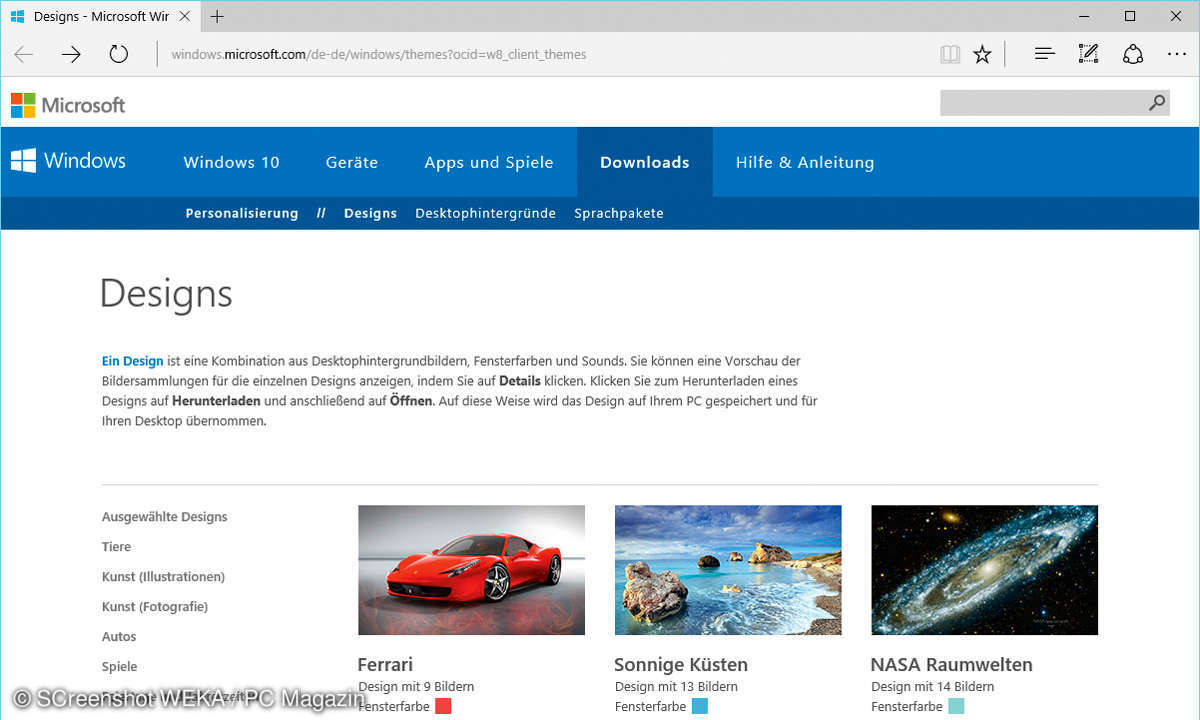Image resolution: width=1200 pixels, height=720 pixels.
Task: Open the Hub three-lines icon
Action: click(x=1044, y=54)
